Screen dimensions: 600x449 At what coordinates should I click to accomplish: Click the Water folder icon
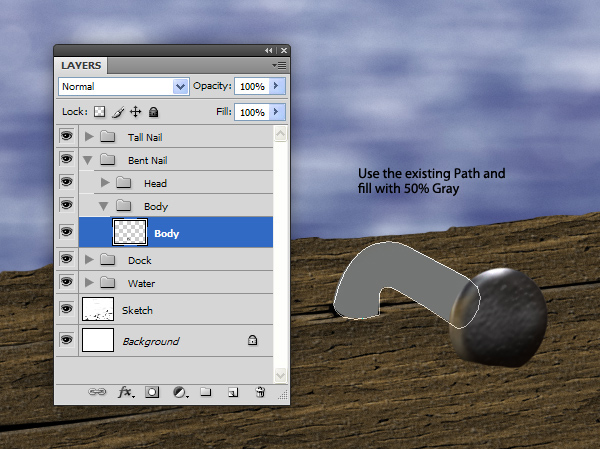pos(108,283)
